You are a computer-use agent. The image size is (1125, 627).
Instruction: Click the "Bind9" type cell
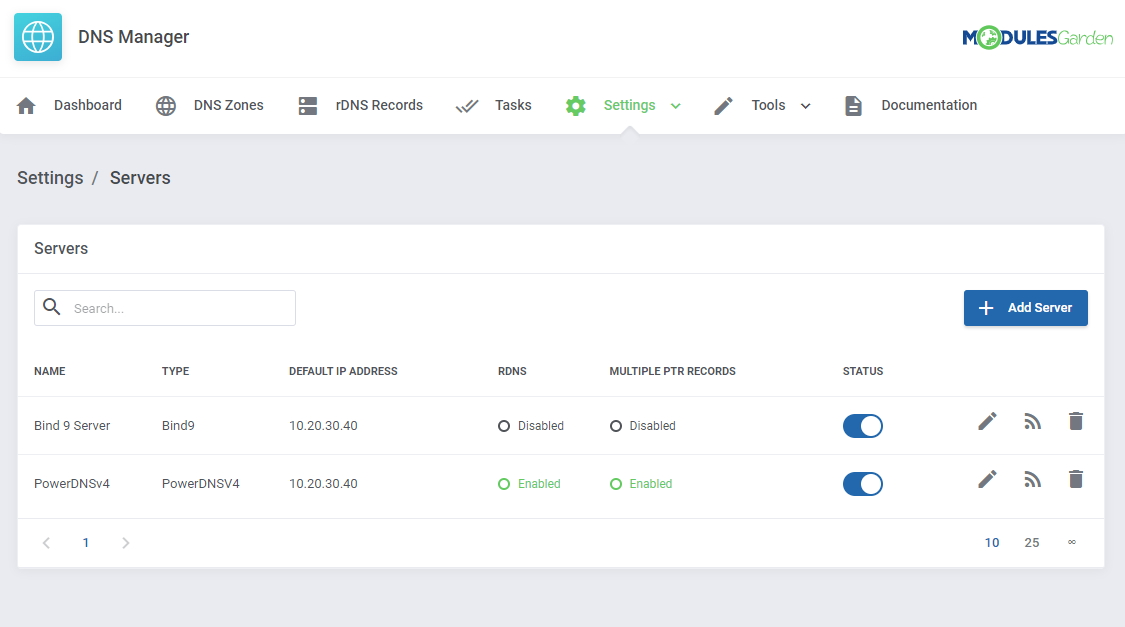click(178, 425)
